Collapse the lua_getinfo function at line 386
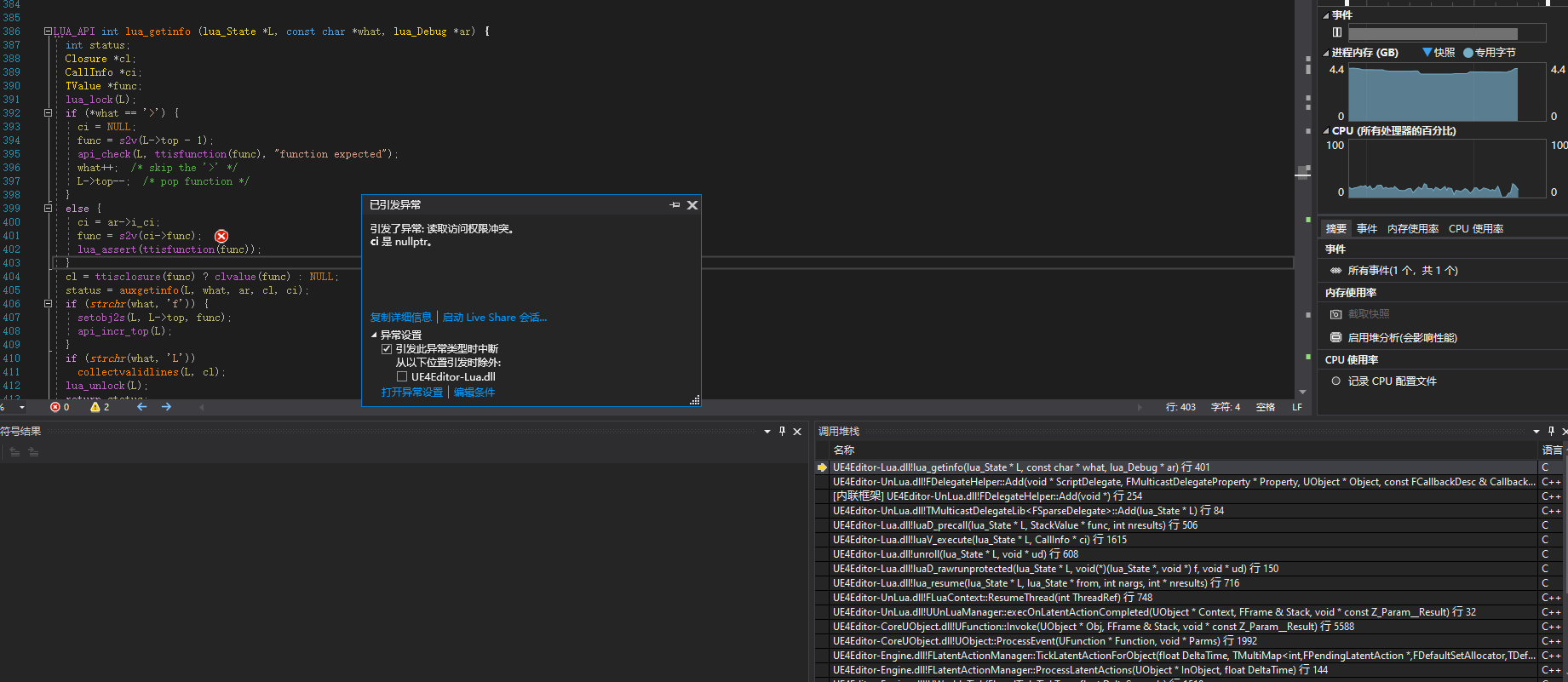Viewport: 1568px width, 682px height. 48,32
